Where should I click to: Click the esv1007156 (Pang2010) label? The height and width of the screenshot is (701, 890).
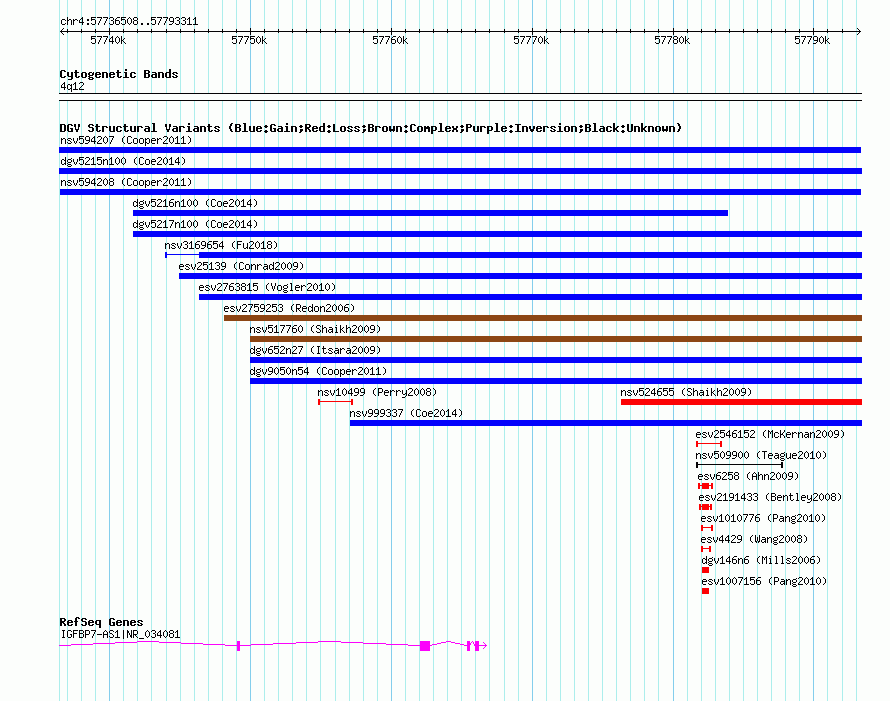(764, 581)
